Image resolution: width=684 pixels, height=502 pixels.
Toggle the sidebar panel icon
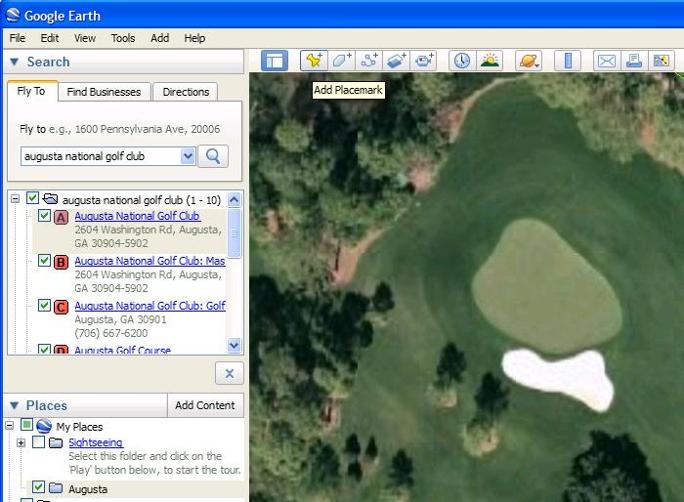274,61
